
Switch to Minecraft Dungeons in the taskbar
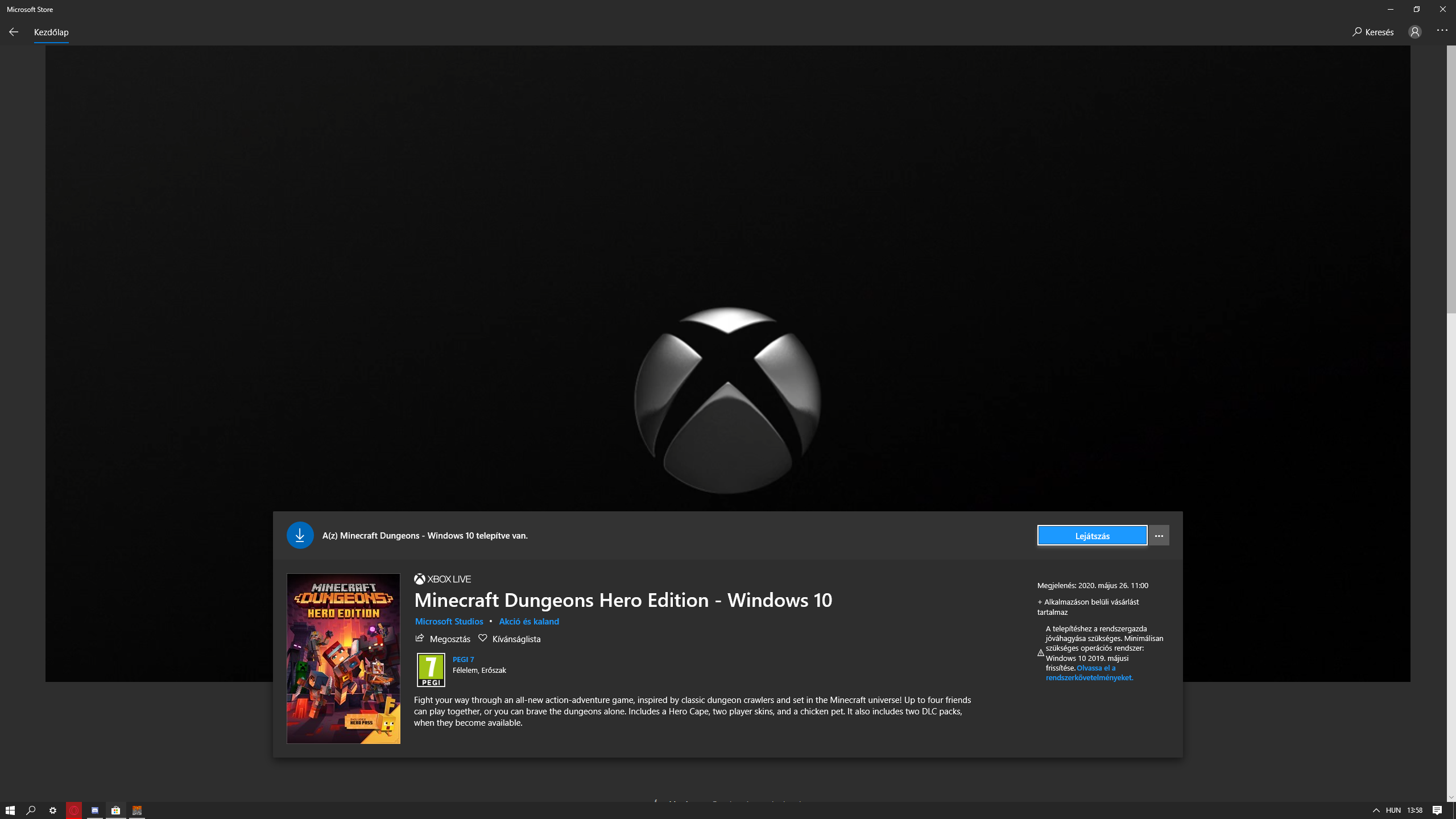tap(137, 810)
